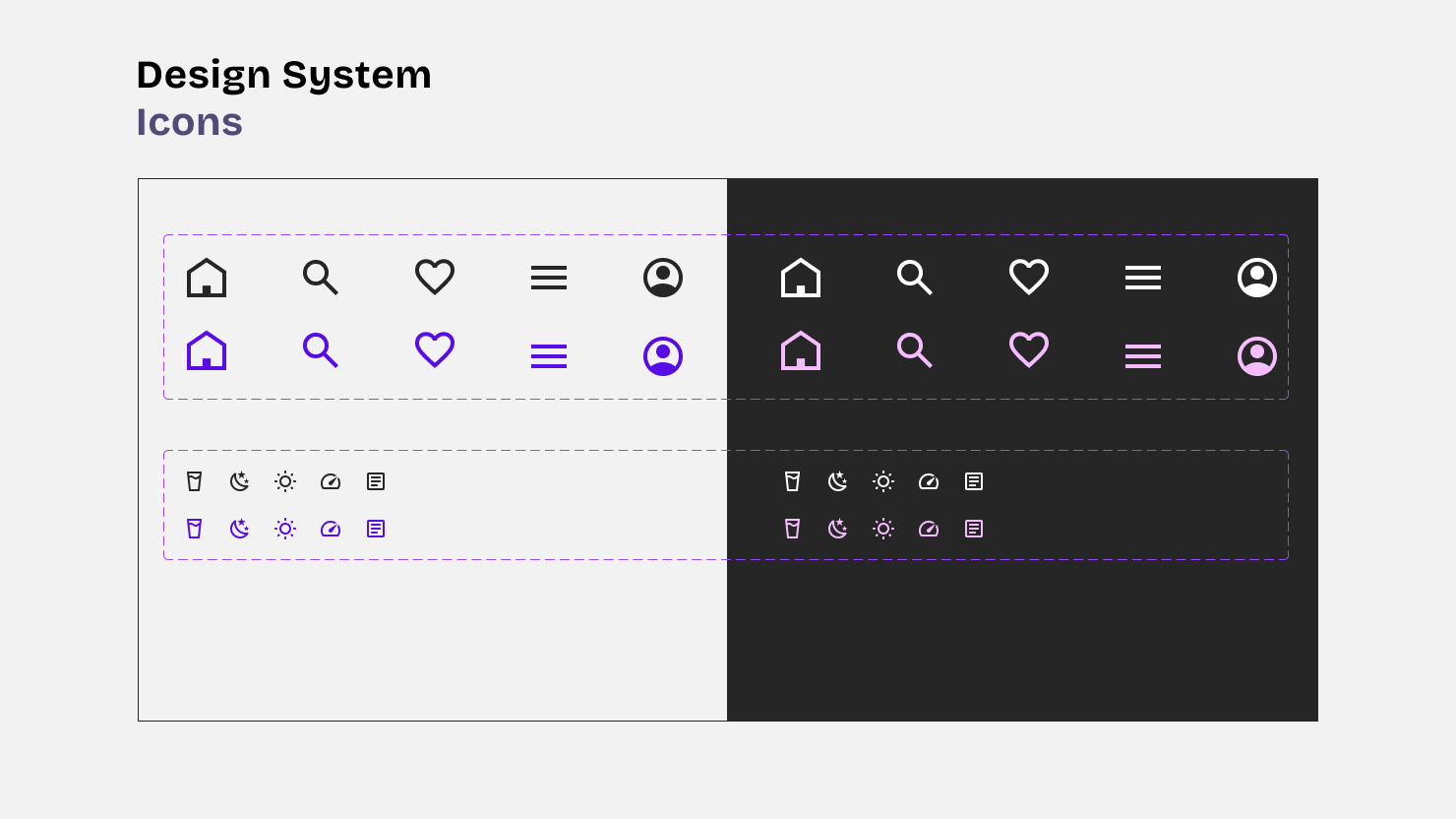The image size is (1456, 819).
Task: Open the purple document list icon
Action: pos(375,529)
